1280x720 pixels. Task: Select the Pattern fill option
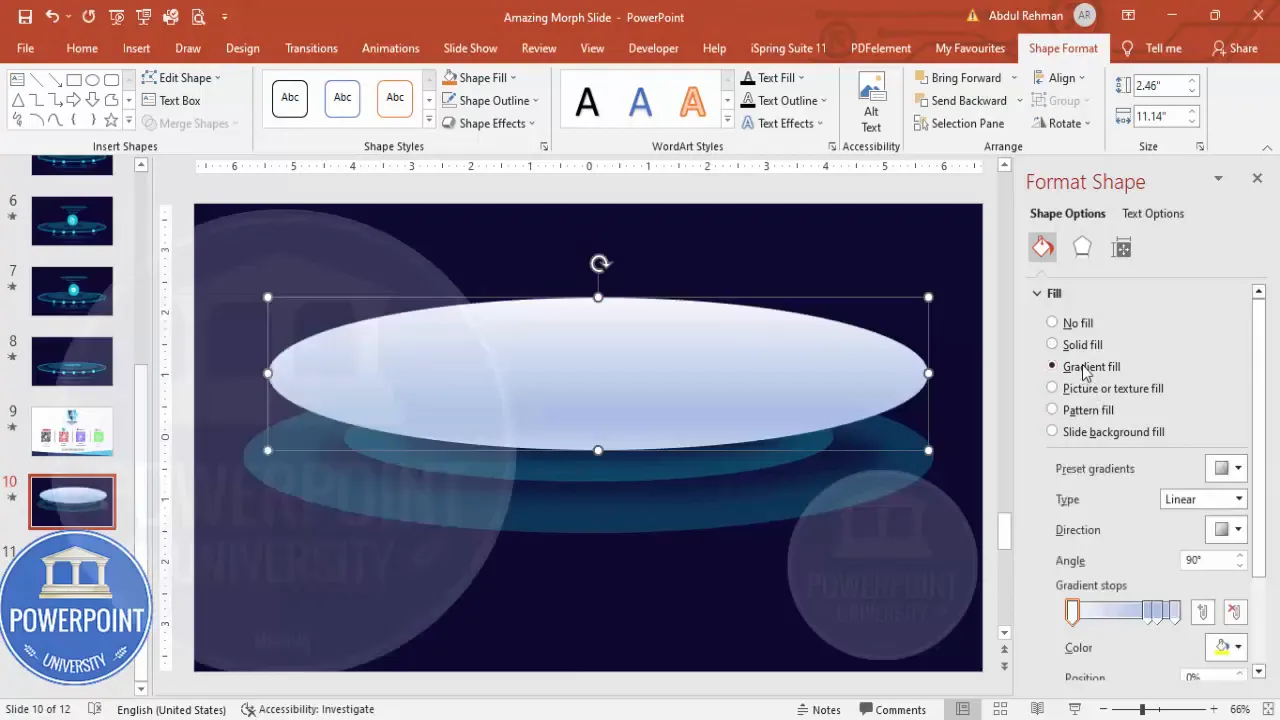1080,410
